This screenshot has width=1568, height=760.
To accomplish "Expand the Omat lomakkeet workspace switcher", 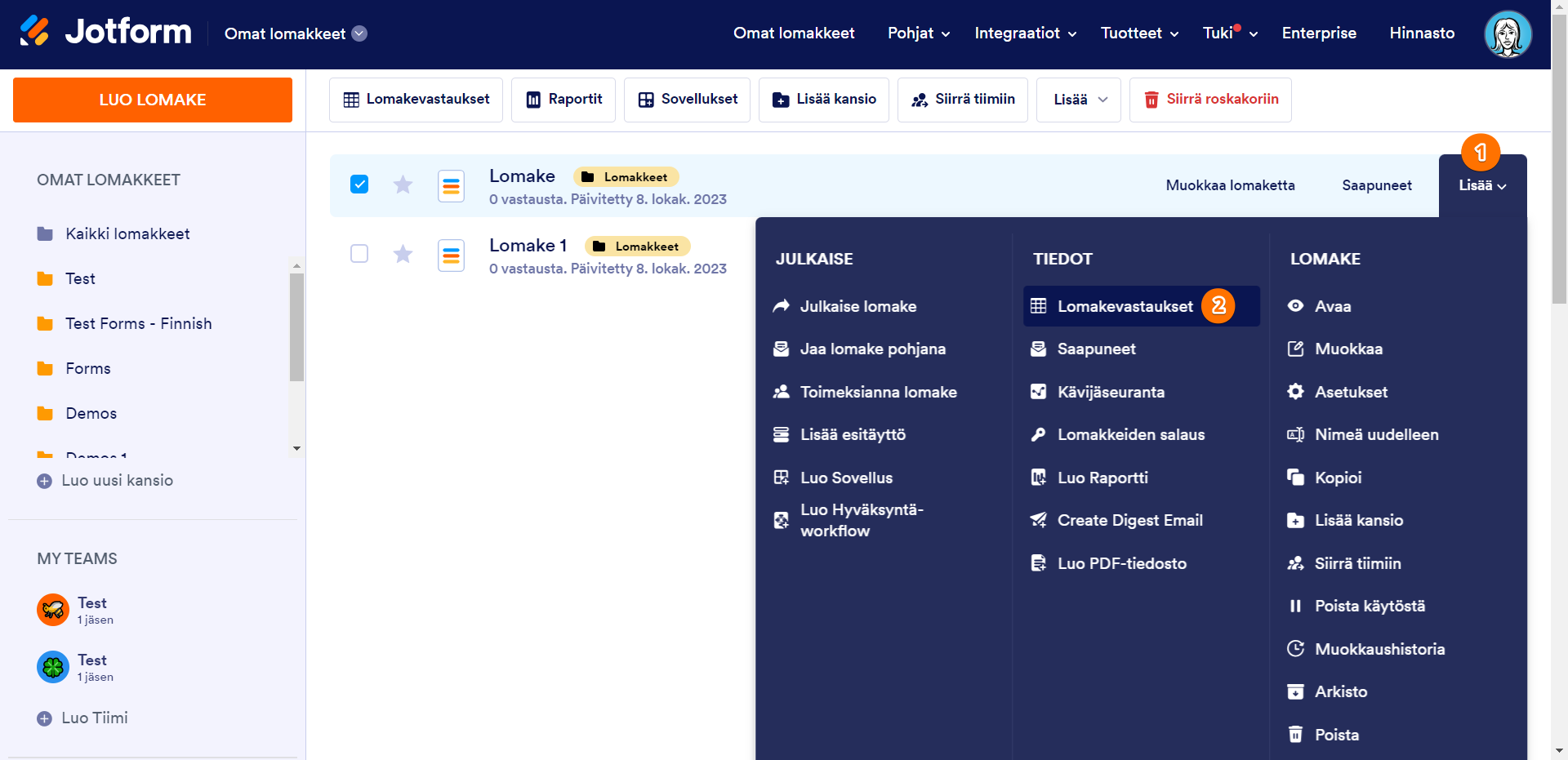I will [x=359, y=33].
